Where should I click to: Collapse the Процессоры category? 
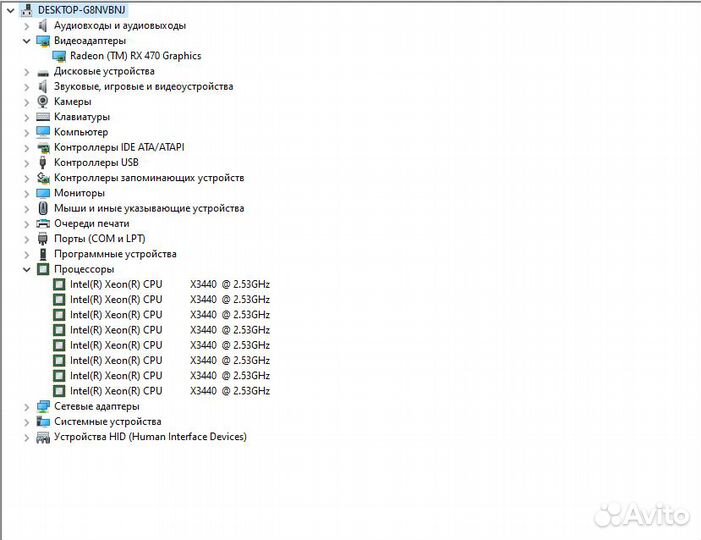(26, 270)
